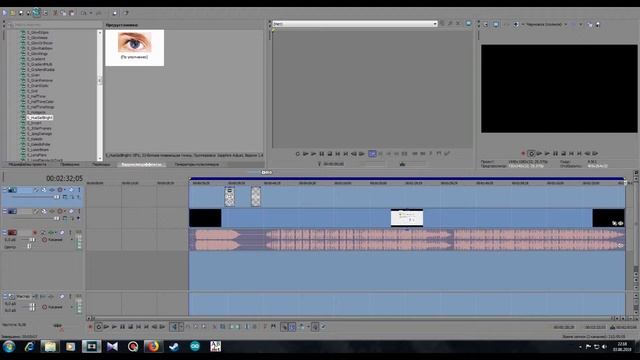This screenshot has height=360, width=640.
Task: Click the Open project folder icon
Action: 13,13
